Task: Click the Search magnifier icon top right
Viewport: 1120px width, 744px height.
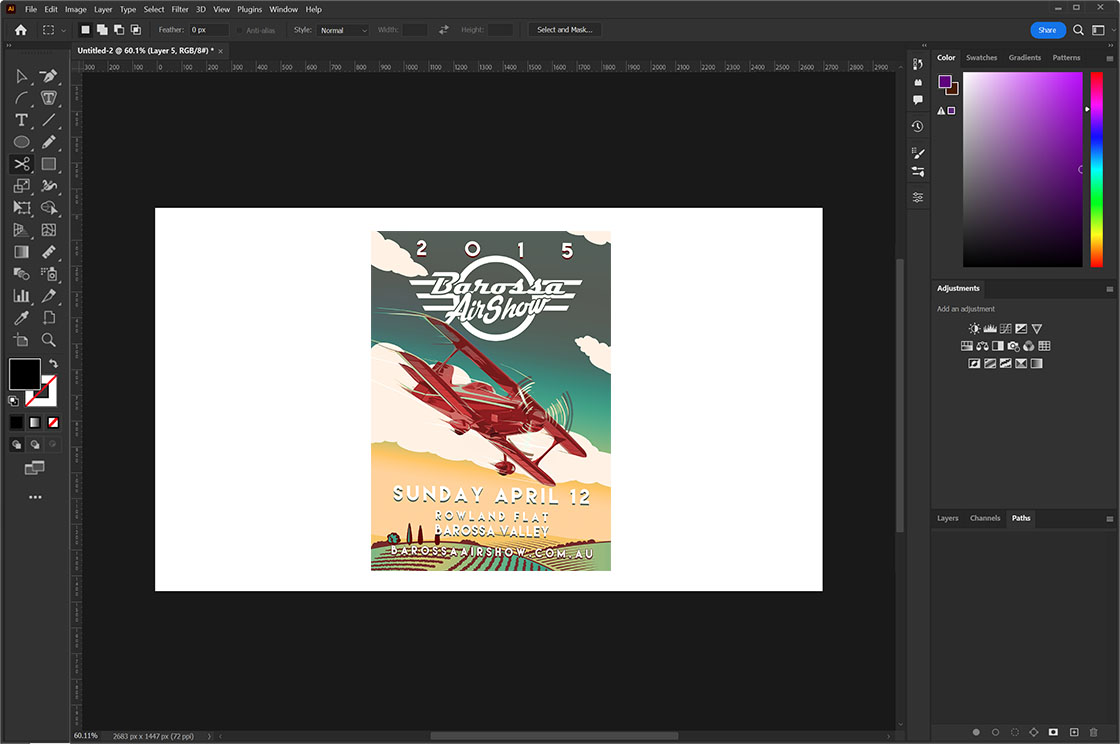Action: point(1079,30)
